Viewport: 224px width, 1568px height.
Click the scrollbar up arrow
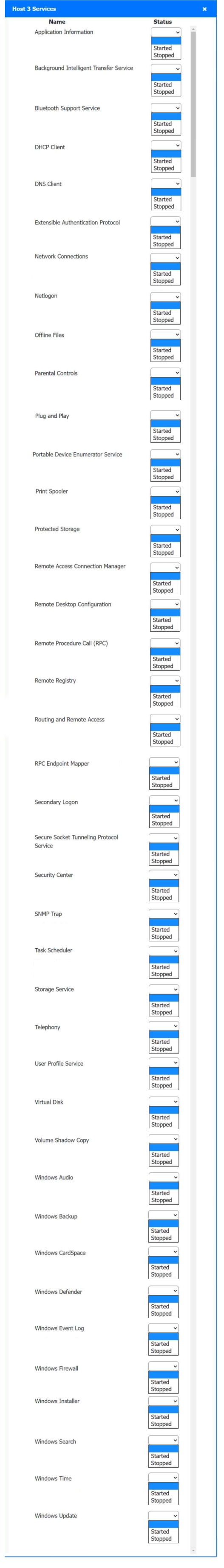(x=193, y=28)
